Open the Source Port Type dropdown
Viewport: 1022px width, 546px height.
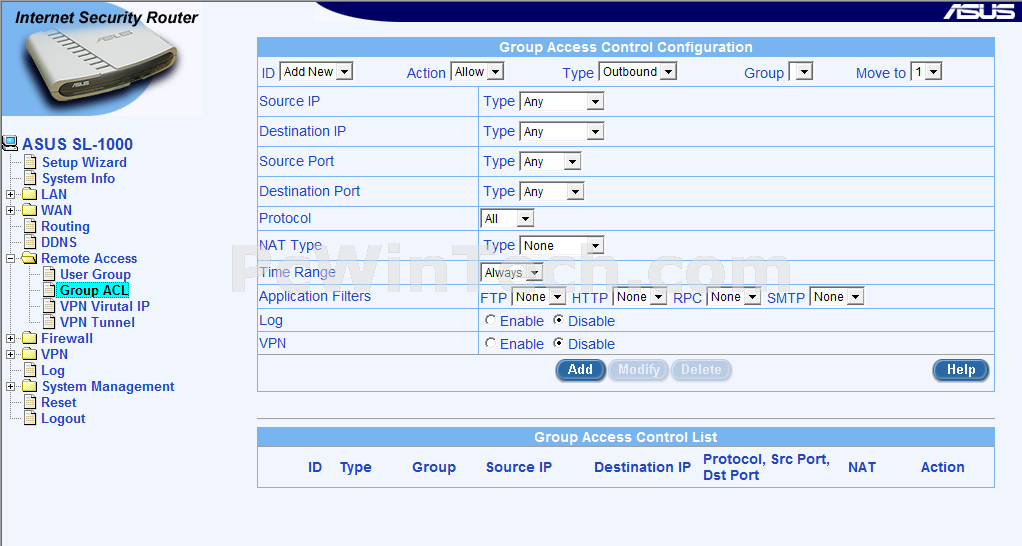click(x=551, y=162)
